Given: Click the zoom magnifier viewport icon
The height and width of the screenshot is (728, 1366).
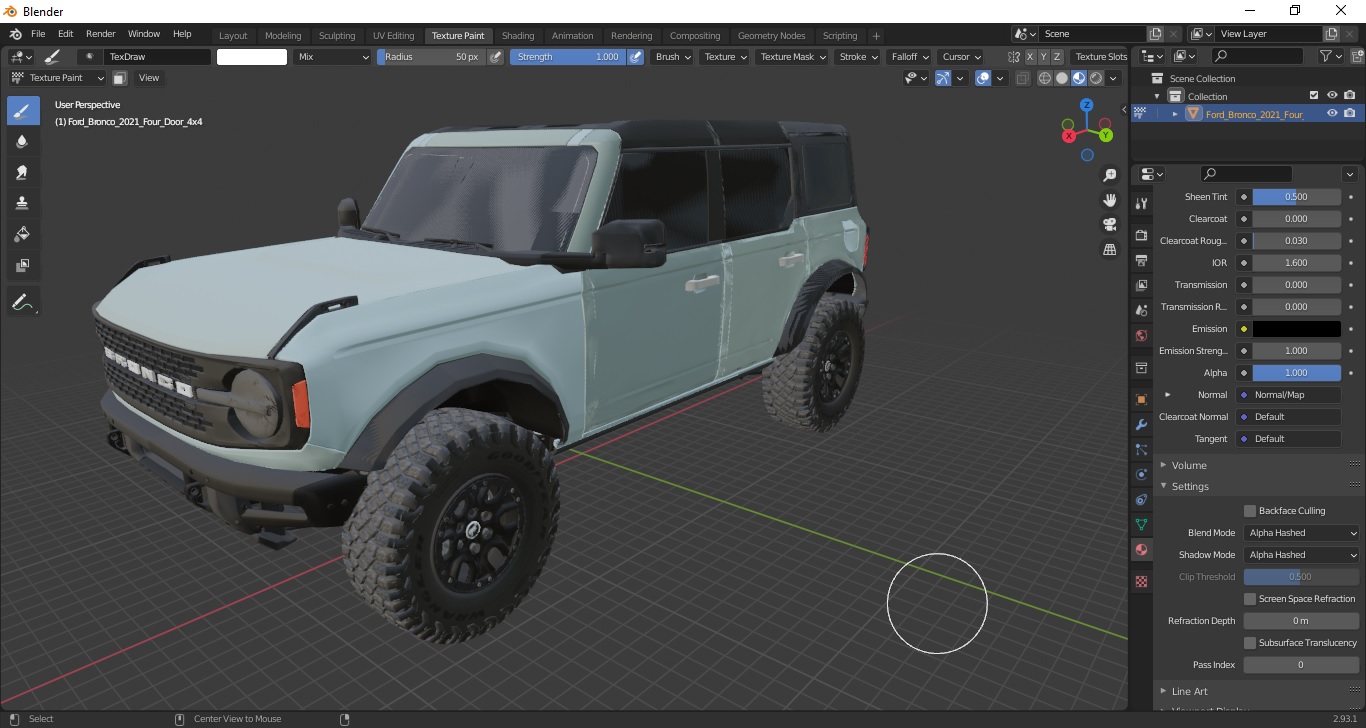Looking at the screenshot, I should (x=1109, y=175).
